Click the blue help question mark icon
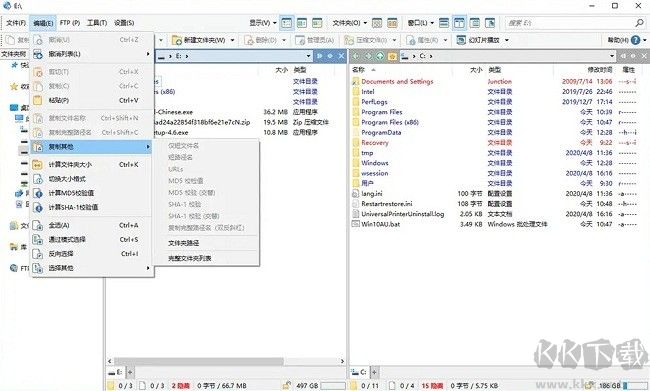Viewport: 650px width, 391px height. pos(635,40)
